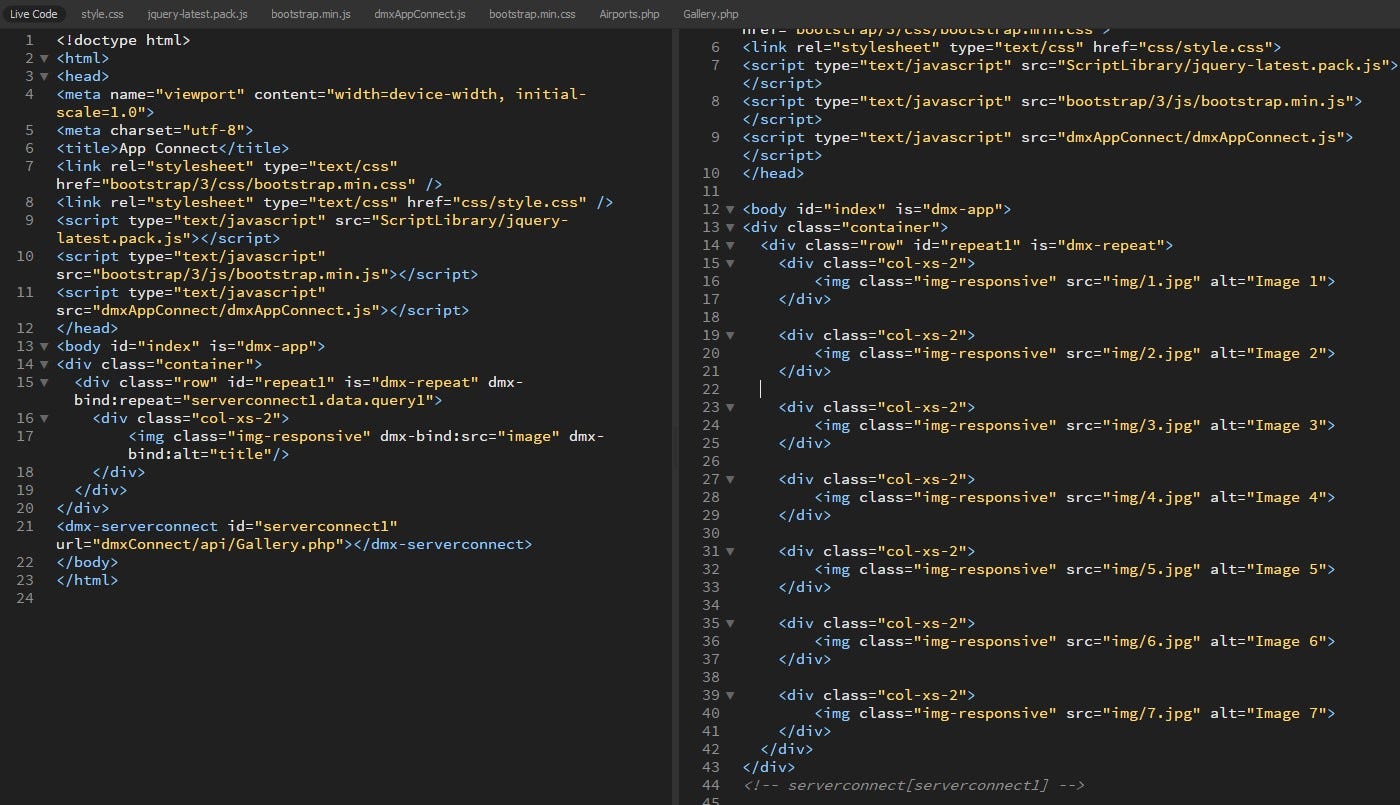Viewport: 1400px width, 805px height.
Task: Click line number 21 in left gutter
Action: tap(25, 526)
